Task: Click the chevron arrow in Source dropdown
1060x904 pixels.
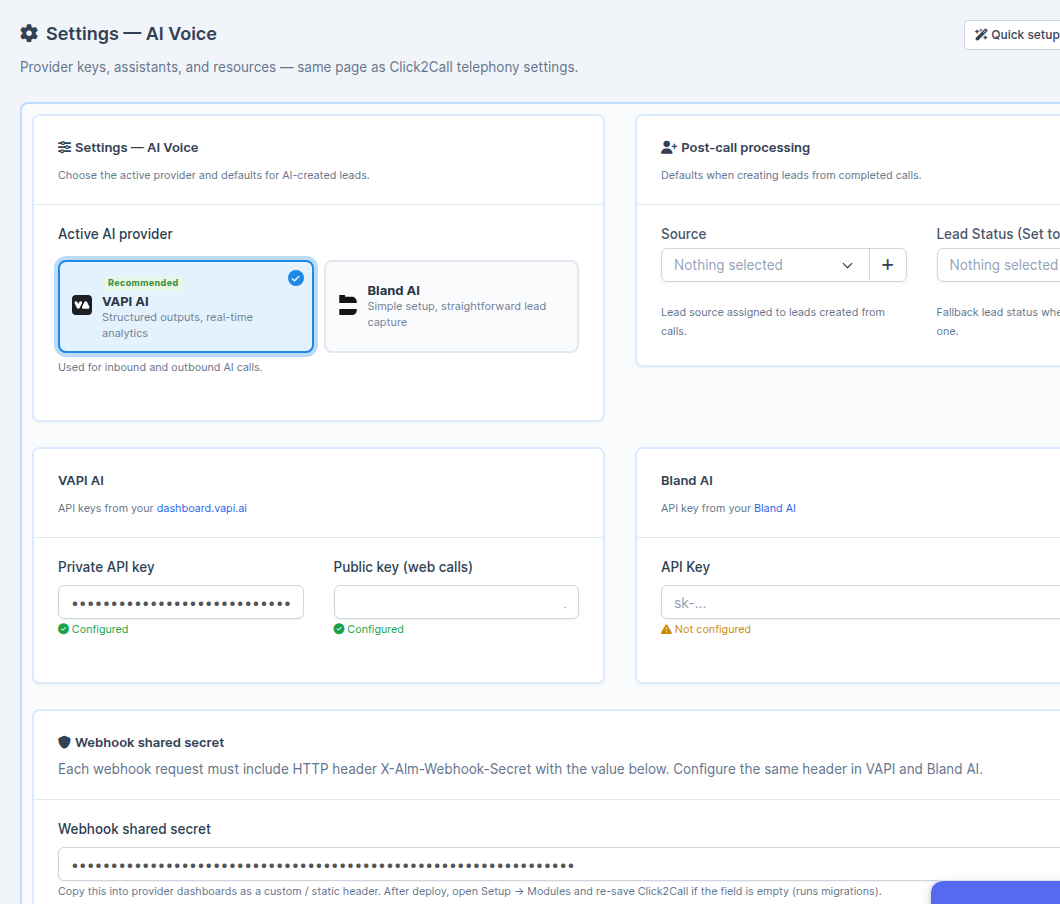Action: (x=847, y=266)
